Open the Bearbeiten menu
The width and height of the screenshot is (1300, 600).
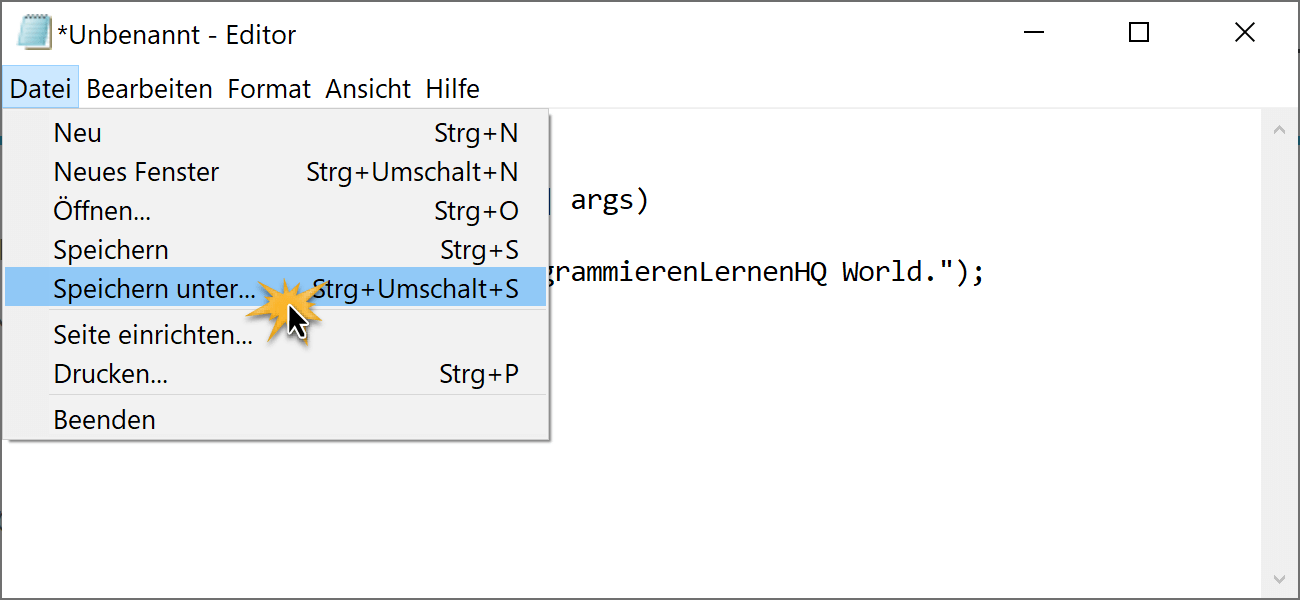tap(149, 89)
